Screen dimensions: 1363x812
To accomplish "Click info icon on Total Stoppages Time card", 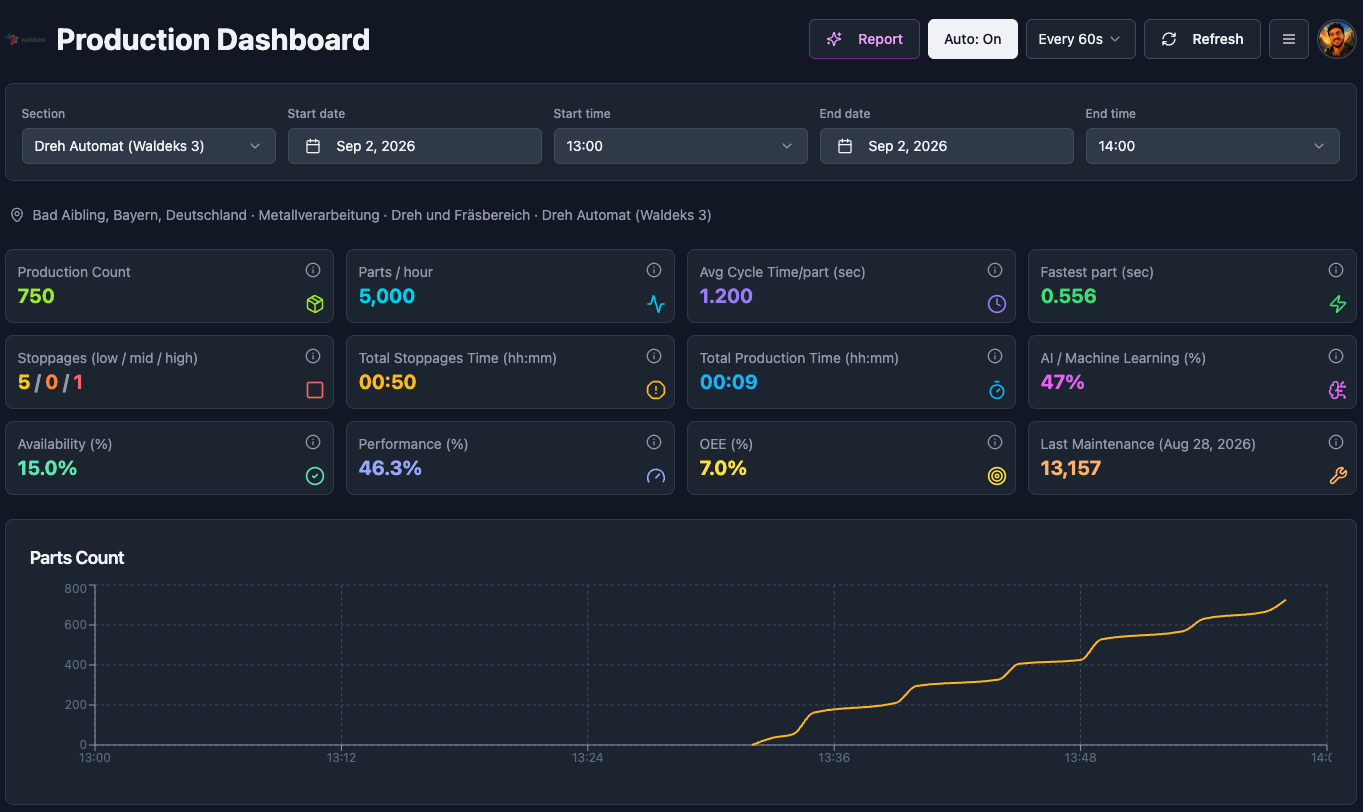I will coord(654,356).
